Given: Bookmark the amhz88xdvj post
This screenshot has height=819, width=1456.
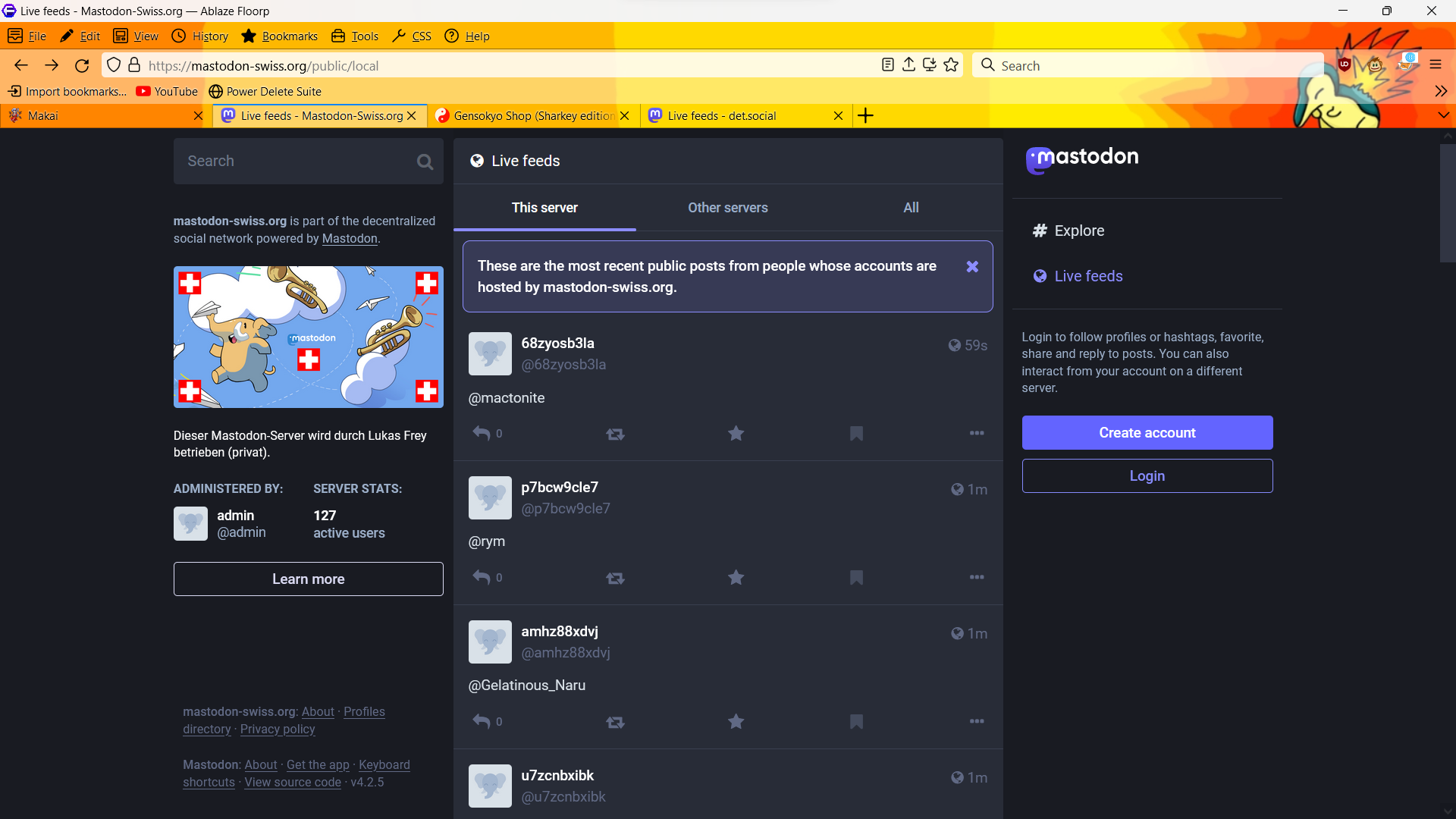Looking at the screenshot, I should 856,721.
